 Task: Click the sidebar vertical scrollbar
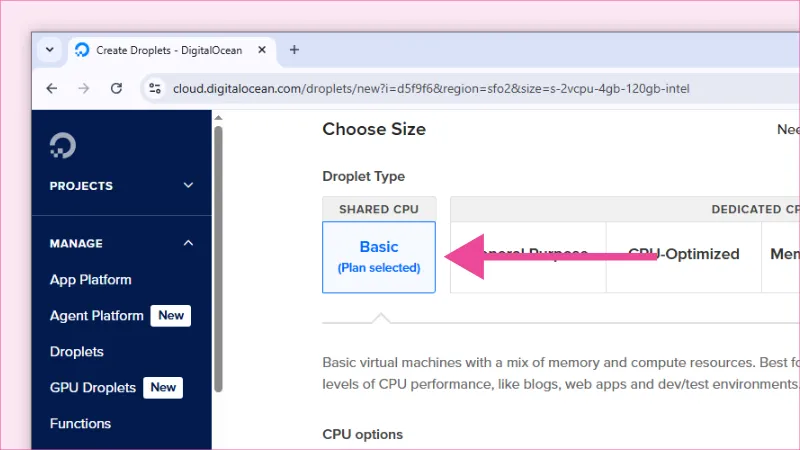(x=218, y=259)
